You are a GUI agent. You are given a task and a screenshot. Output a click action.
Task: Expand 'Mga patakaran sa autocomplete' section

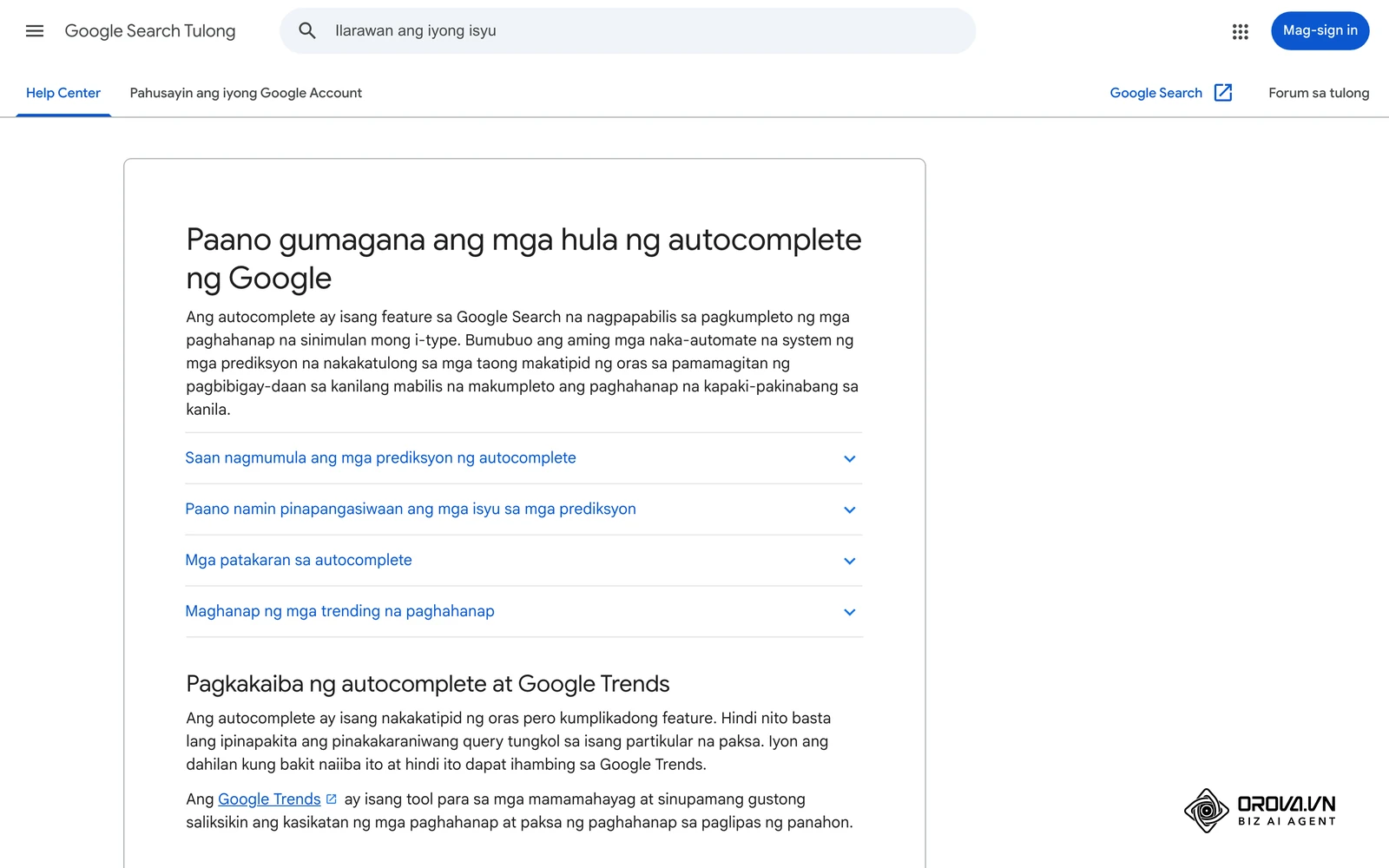(523, 561)
